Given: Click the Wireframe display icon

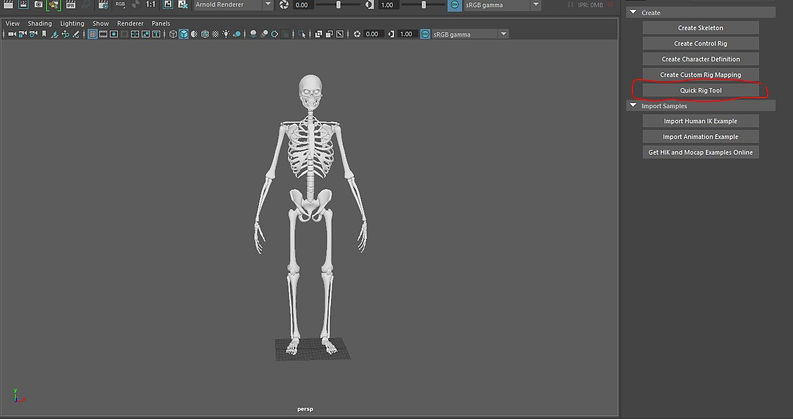Looking at the screenshot, I should 173,34.
